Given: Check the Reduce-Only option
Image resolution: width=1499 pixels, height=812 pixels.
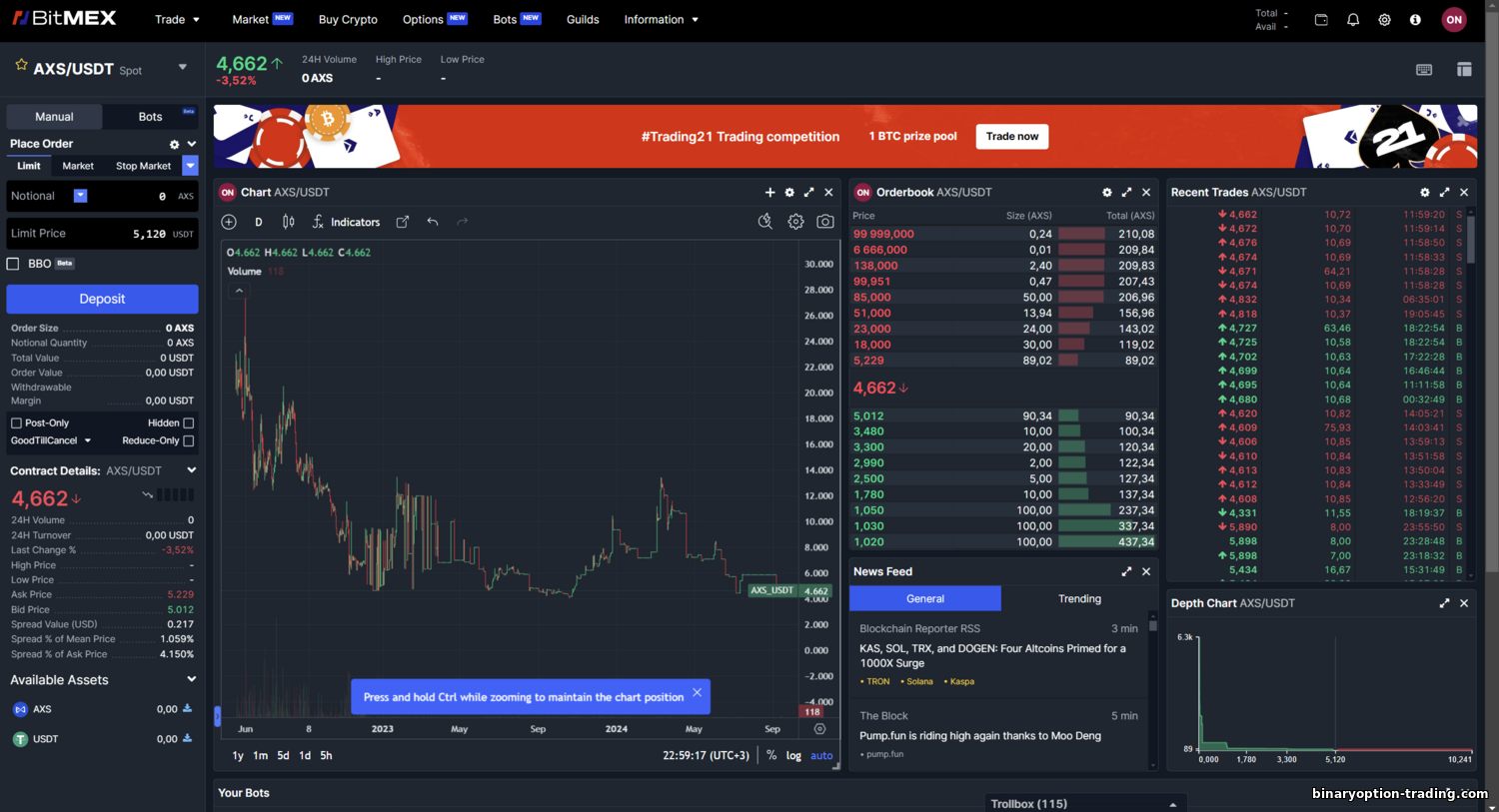Looking at the screenshot, I should pyautogui.click(x=188, y=440).
